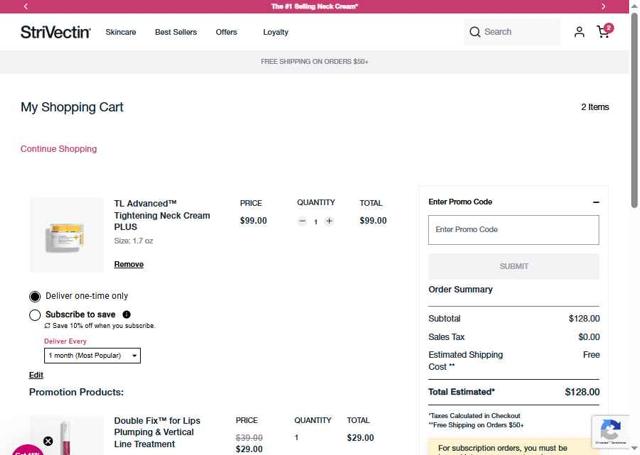Image resolution: width=640 pixels, height=455 pixels.
Task: Open the TL Advanced Neck Cream thumbnail
Action: (67, 235)
